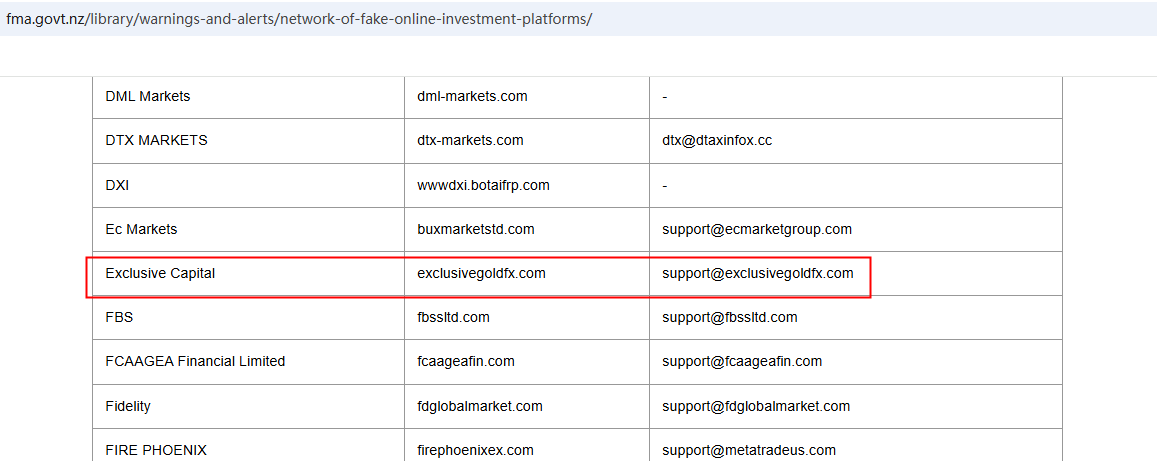The height and width of the screenshot is (461, 1157).
Task: Select the fbssltd.com domain cell
Action: pyautogui.click(x=527, y=317)
